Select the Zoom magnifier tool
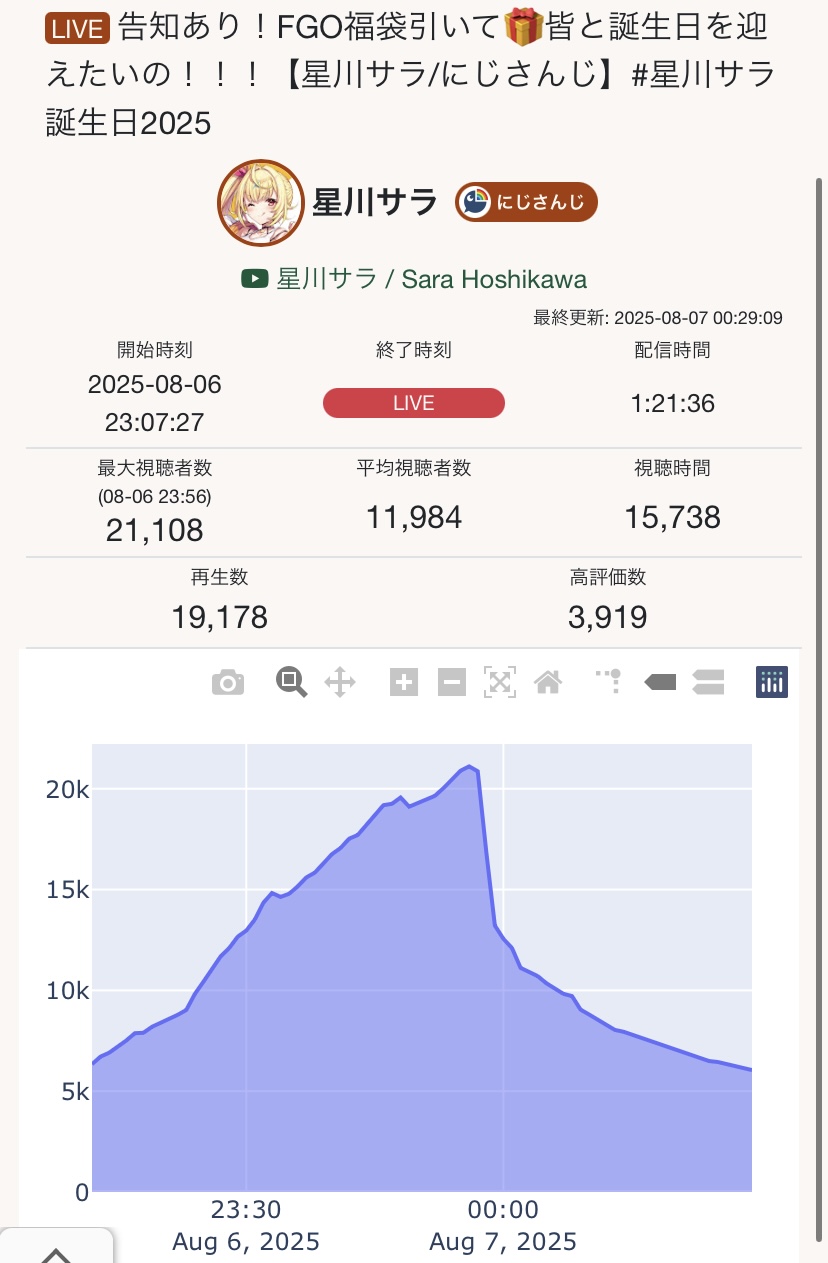 coord(291,683)
